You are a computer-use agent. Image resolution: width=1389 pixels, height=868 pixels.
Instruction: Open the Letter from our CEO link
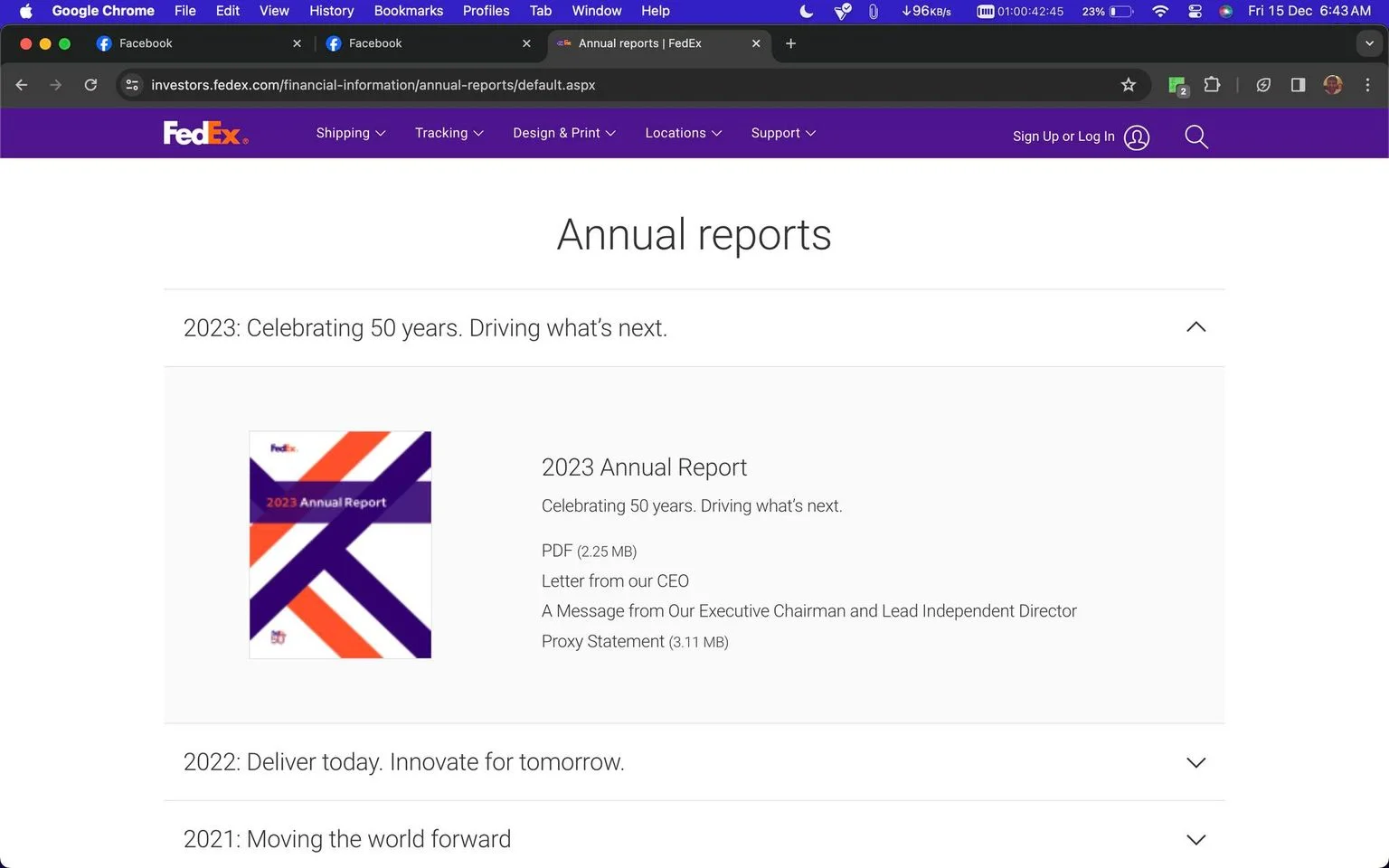click(x=615, y=581)
